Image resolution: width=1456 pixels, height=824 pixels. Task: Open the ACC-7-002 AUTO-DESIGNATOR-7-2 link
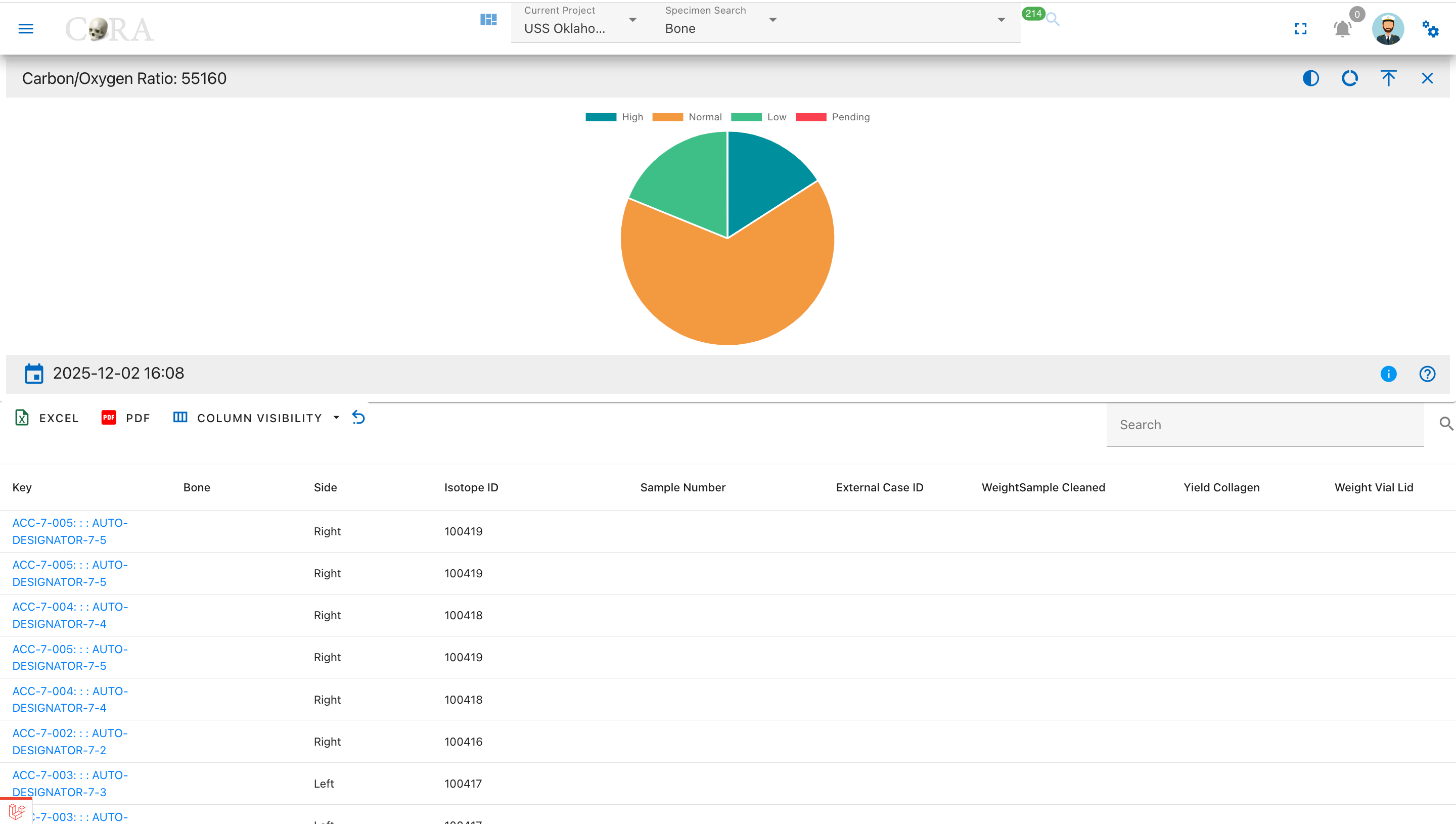(70, 742)
